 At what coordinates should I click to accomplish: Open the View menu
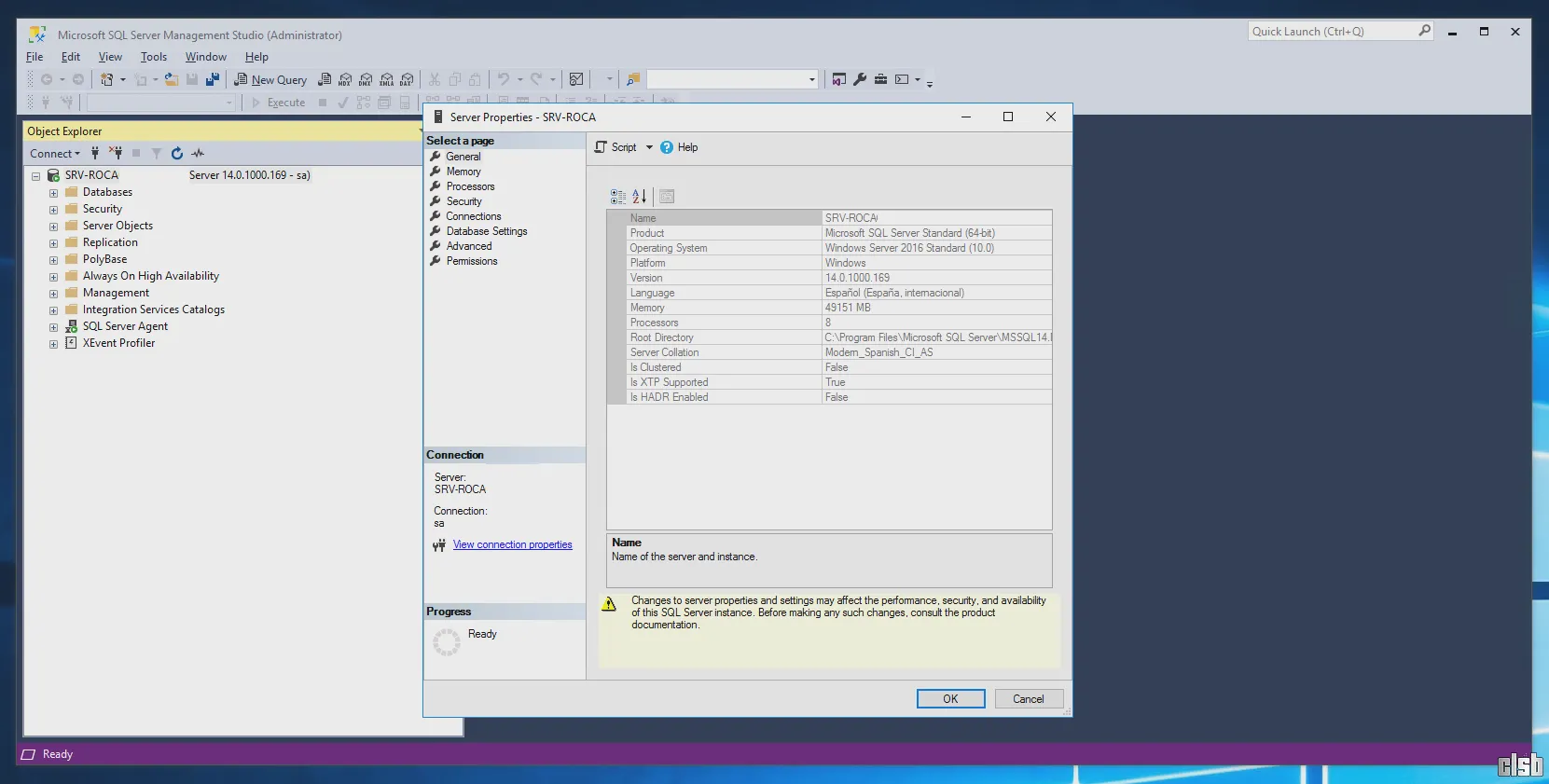[110, 57]
